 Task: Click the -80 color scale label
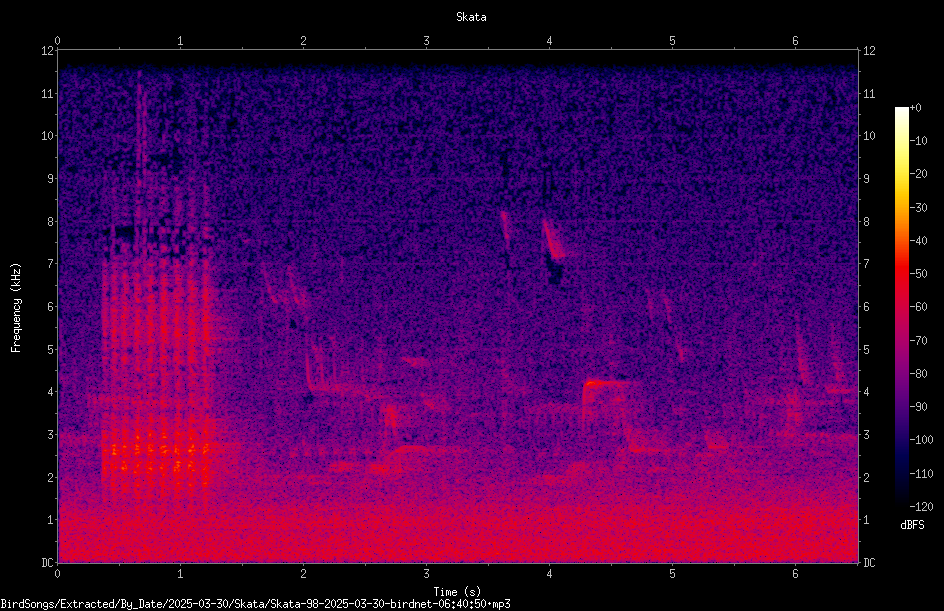(918, 374)
